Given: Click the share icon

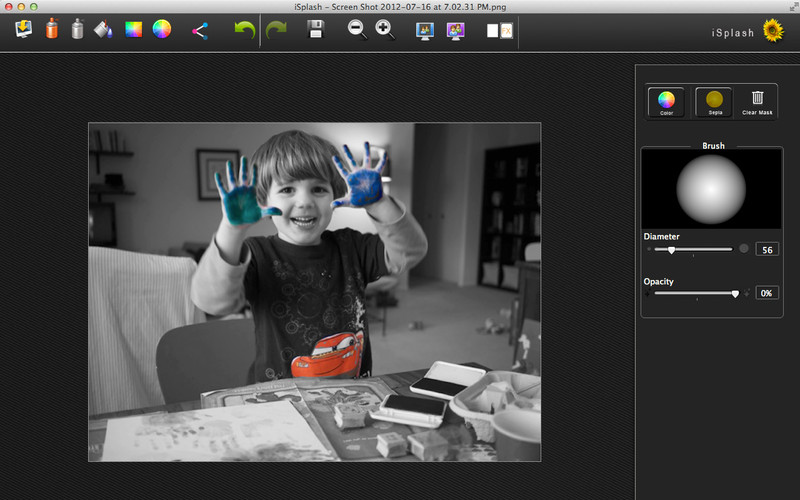Looking at the screenshot, I should click(x=199, y=31).
